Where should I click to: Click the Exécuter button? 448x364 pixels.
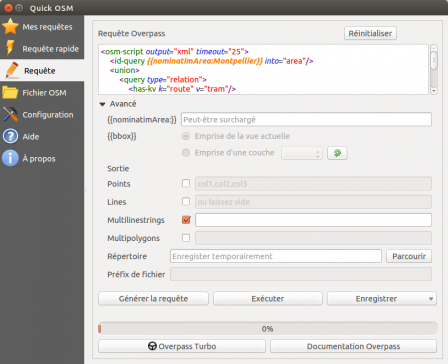click(x=268, y=299)
